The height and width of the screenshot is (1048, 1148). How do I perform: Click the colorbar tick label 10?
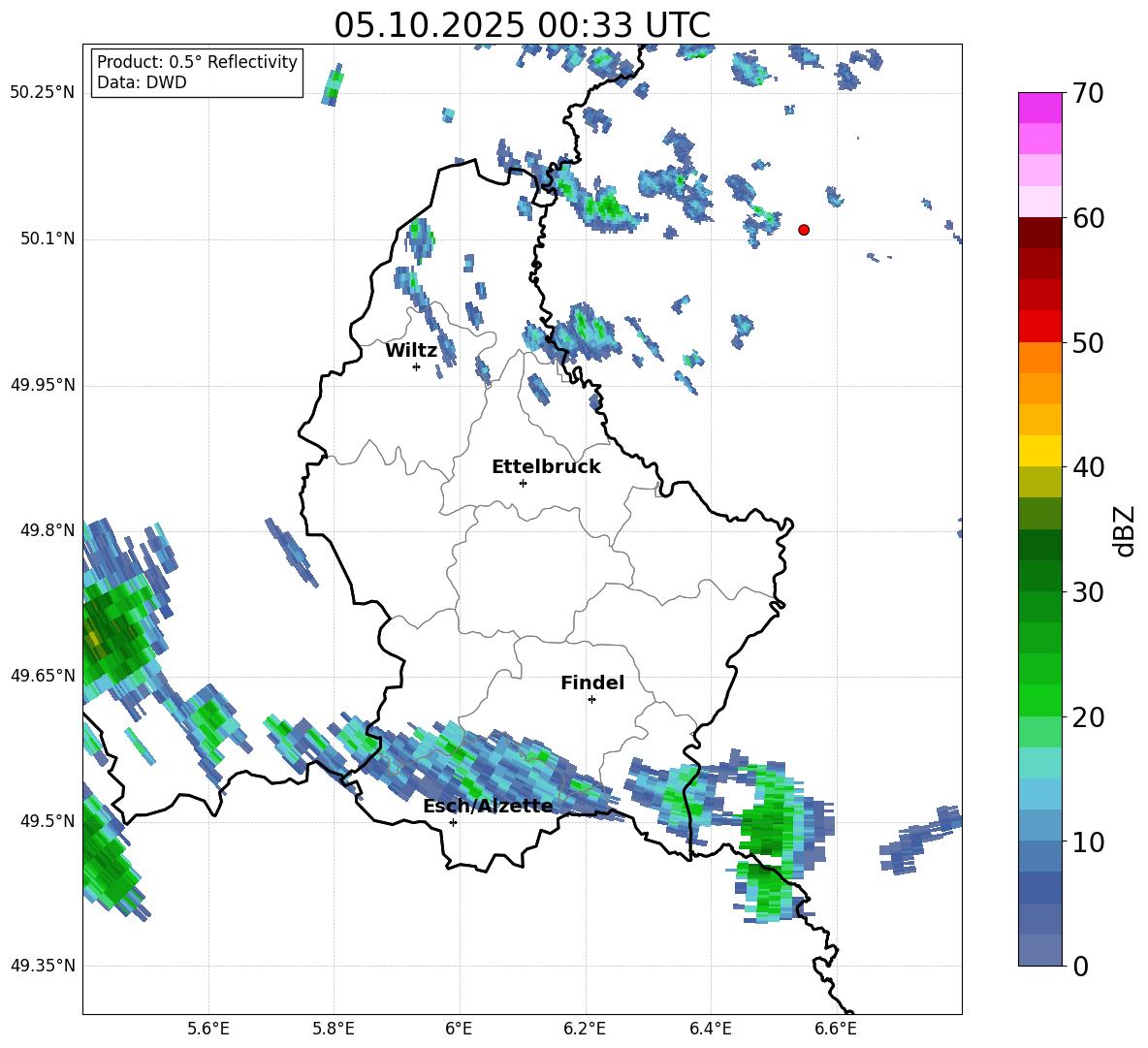pos(1088,842)
